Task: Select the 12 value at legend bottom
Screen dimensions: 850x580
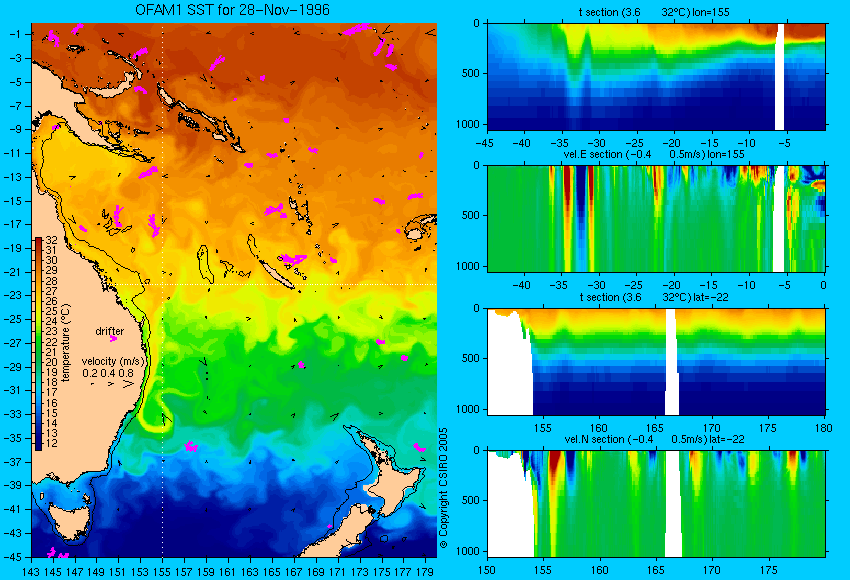Action: 51,443
